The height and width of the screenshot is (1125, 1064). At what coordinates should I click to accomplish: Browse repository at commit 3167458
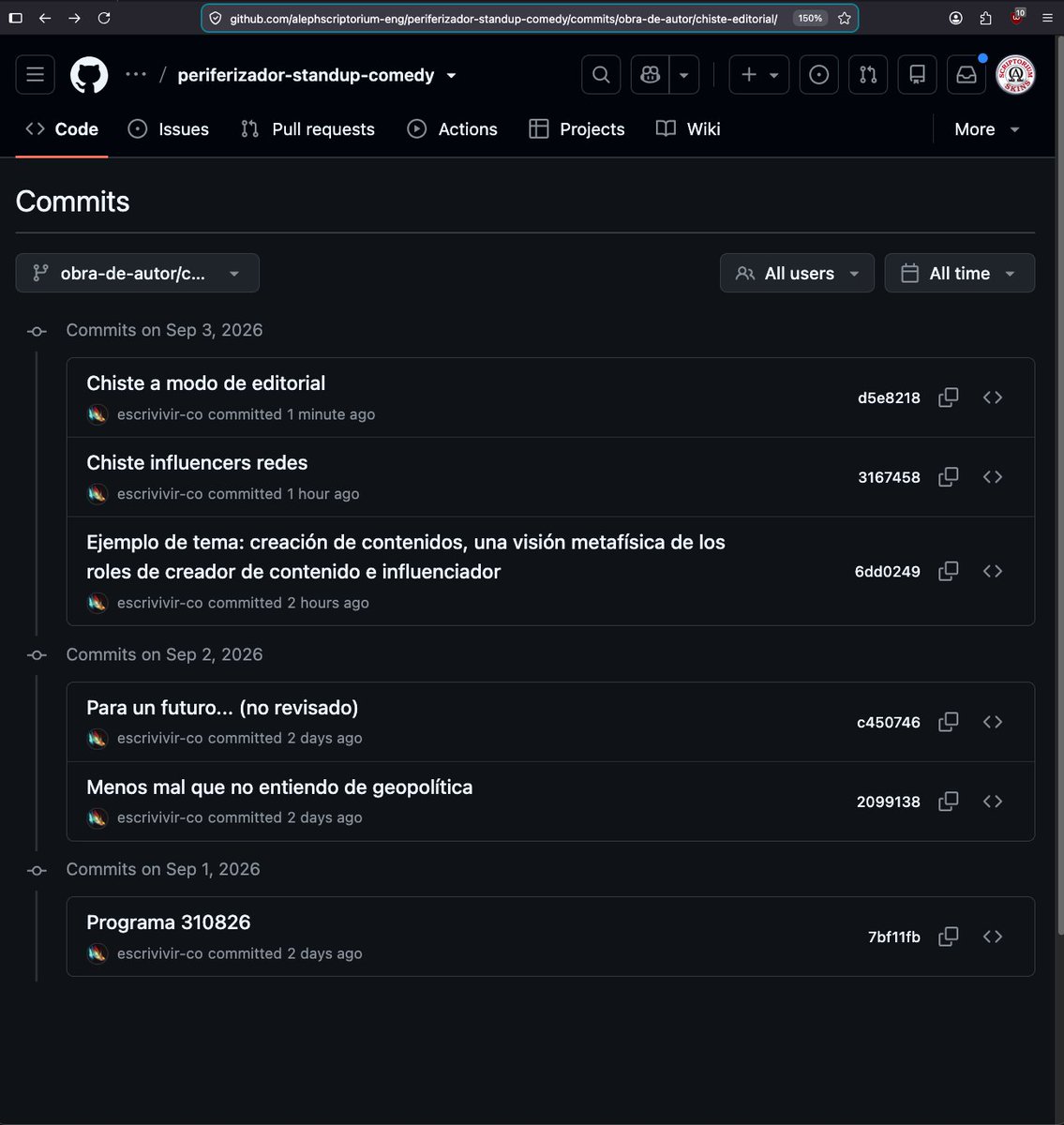click(x=993, y=477)
